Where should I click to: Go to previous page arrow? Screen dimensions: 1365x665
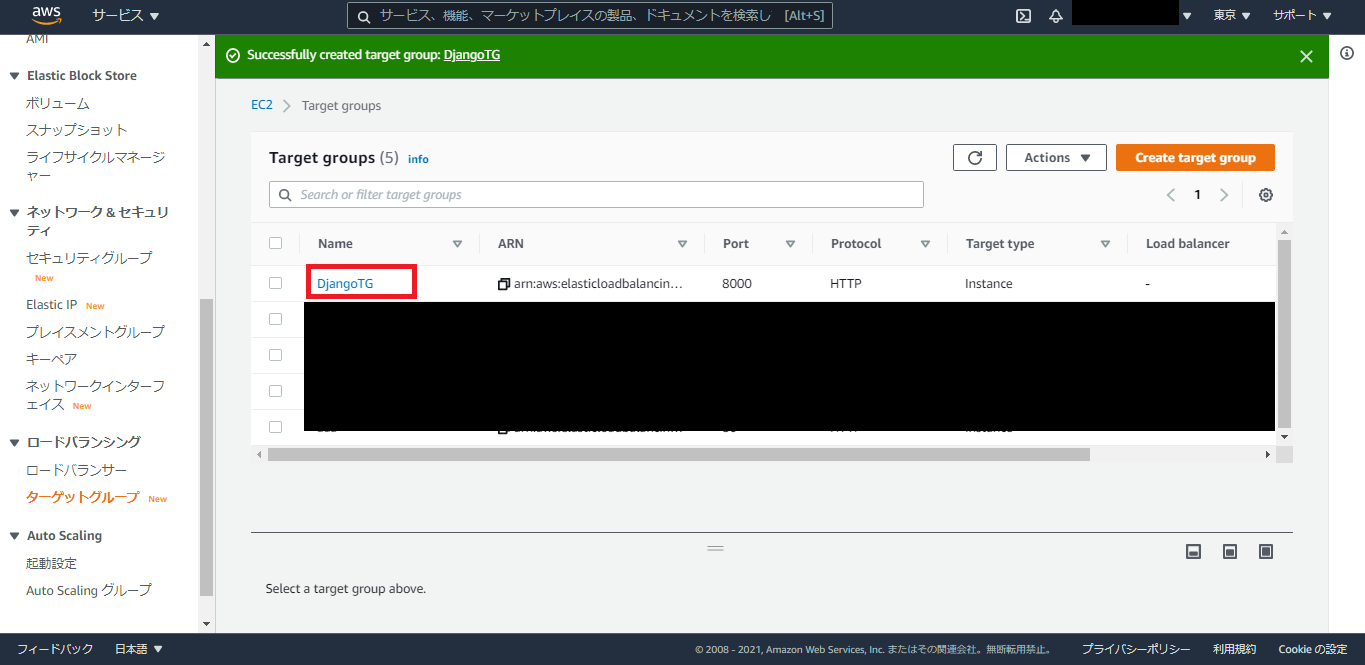(1170, 195)
